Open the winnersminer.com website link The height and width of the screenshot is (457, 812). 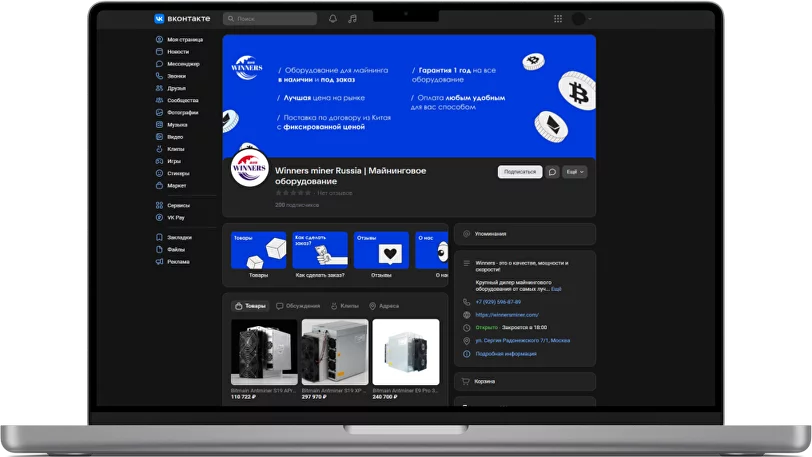[x=507, y=315]
